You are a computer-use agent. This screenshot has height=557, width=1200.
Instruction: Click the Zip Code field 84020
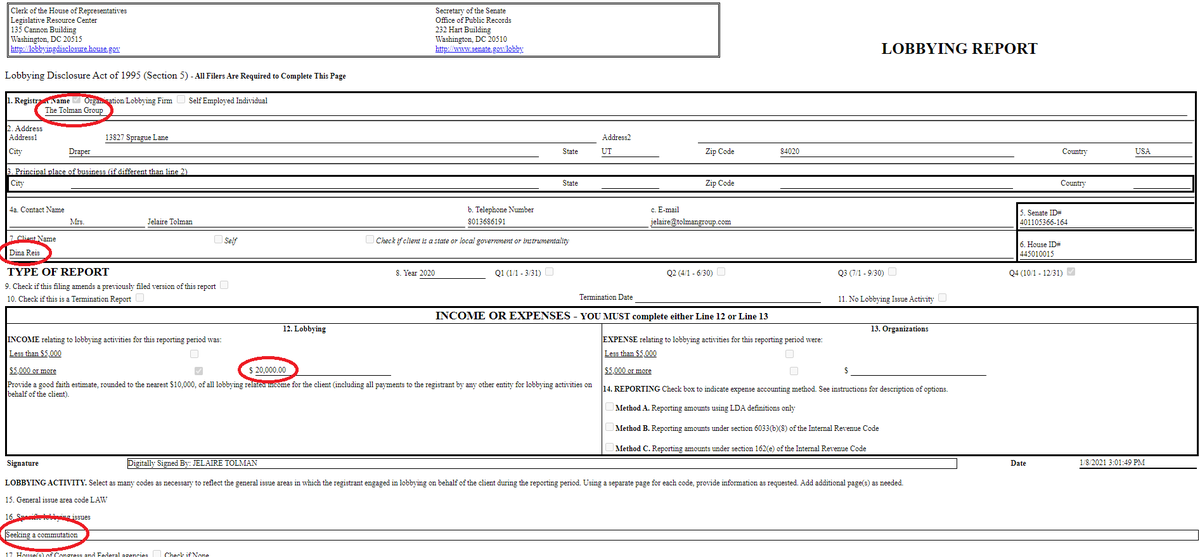[x=895, y=151]
